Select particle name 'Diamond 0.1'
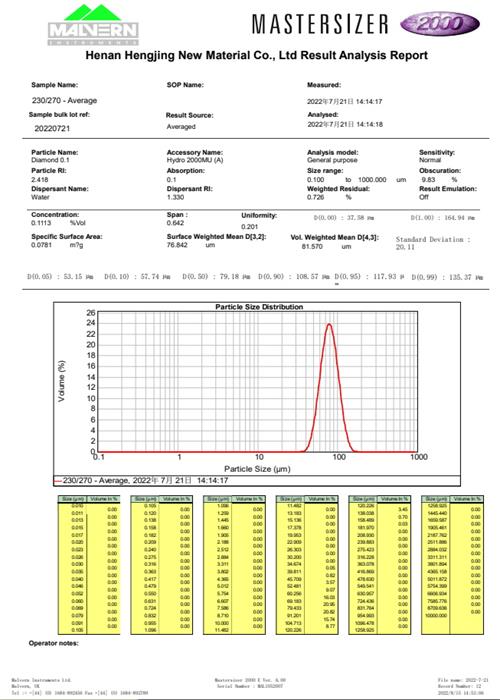The image size is (500, 700). pyautogui.click(x=50, y=160)
